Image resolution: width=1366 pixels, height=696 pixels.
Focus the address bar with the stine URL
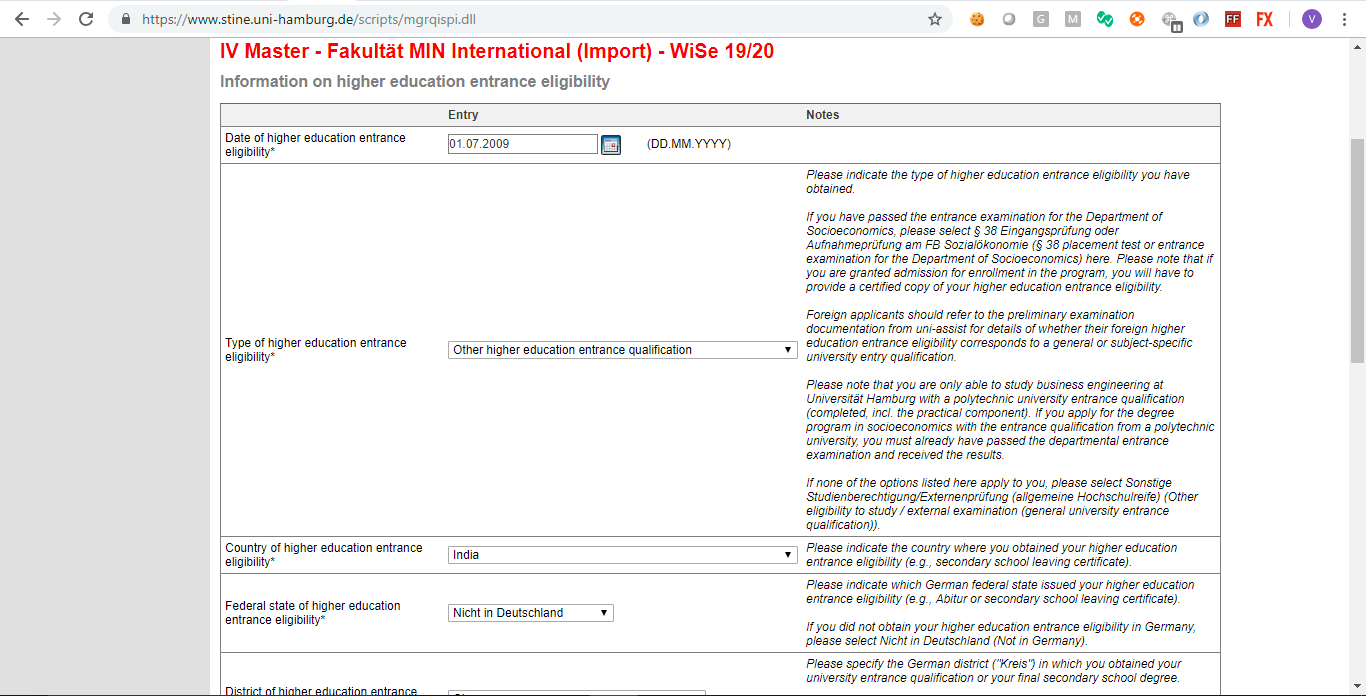(x=500, y=19)
